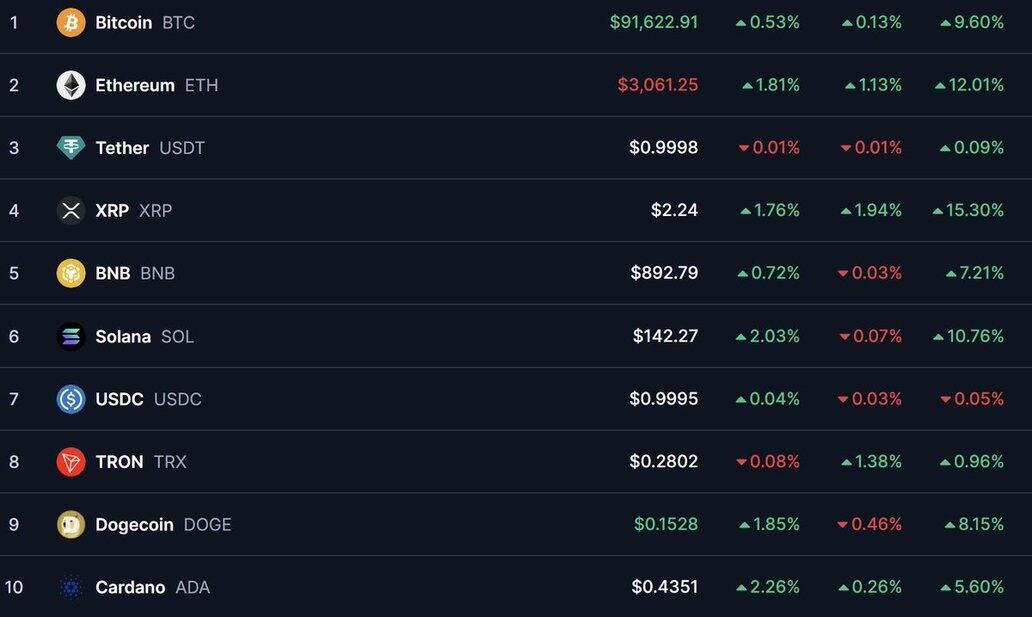
Task: Click the TRON TRX ticker label
Action: pos(170,462)
